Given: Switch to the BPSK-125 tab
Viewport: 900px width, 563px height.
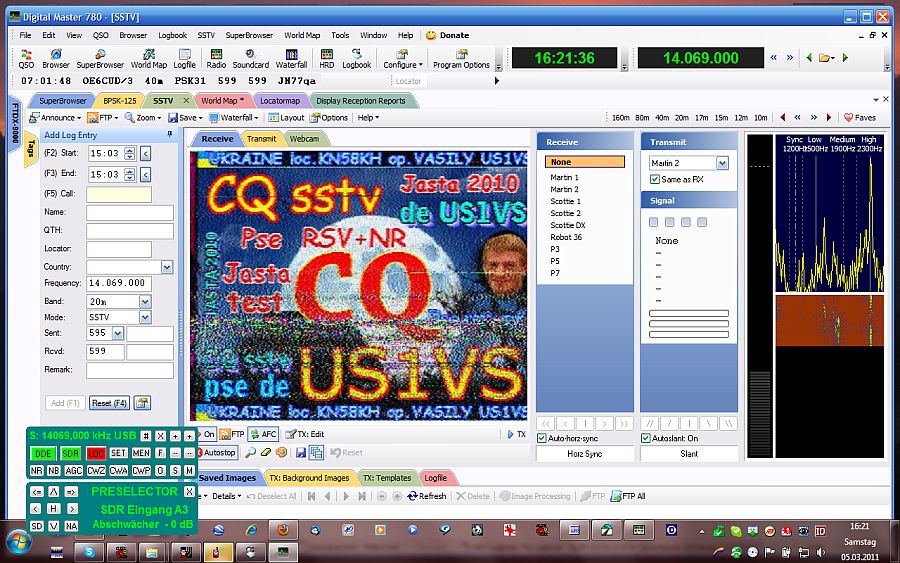Looking at the screenshot, I should click(x=119, y=101).
